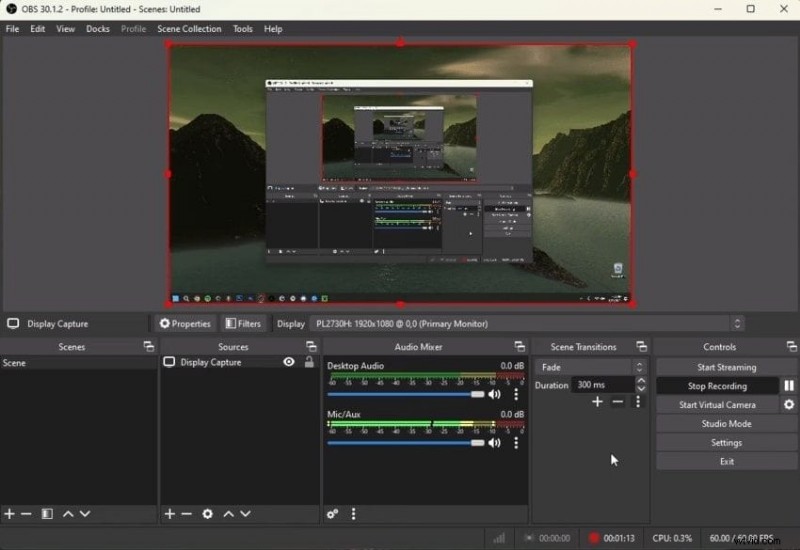Image resolution: width=800 pixels, height=550 pixels.
Task: Click Start Virtual Camera
Action: tap(717, 405)
